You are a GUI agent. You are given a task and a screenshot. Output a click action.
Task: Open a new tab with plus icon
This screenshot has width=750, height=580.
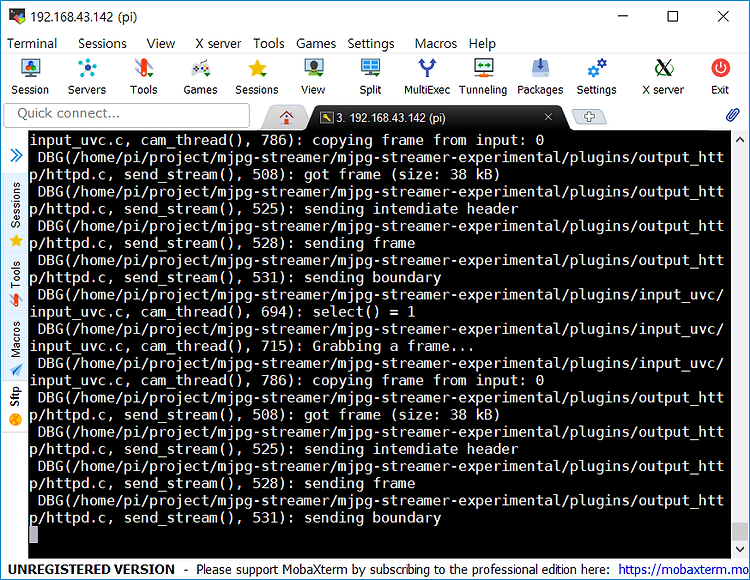point(589,116)
